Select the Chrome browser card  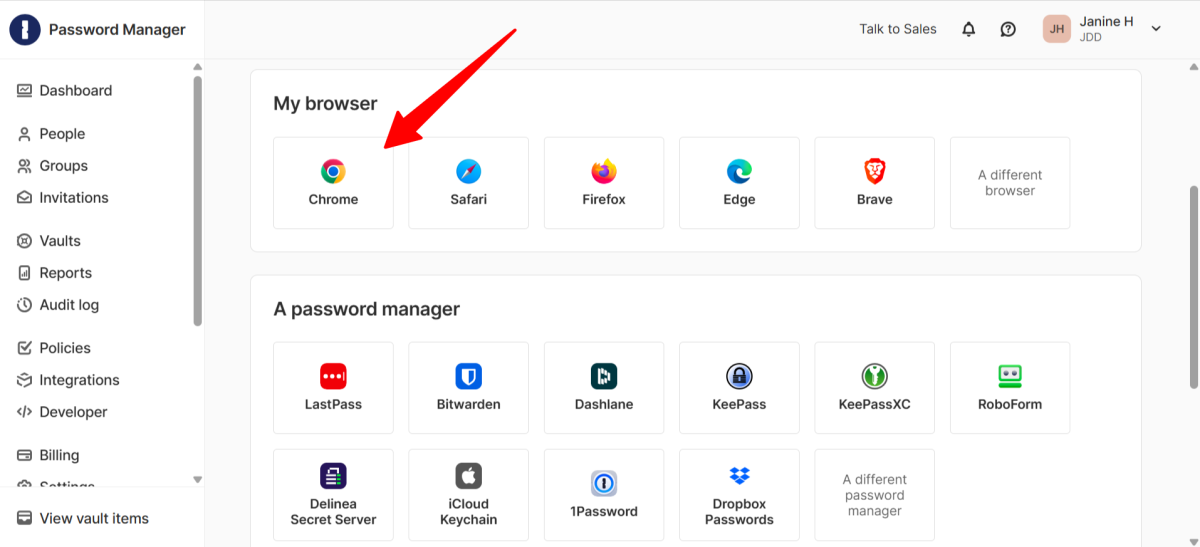[x=333, y=183]
